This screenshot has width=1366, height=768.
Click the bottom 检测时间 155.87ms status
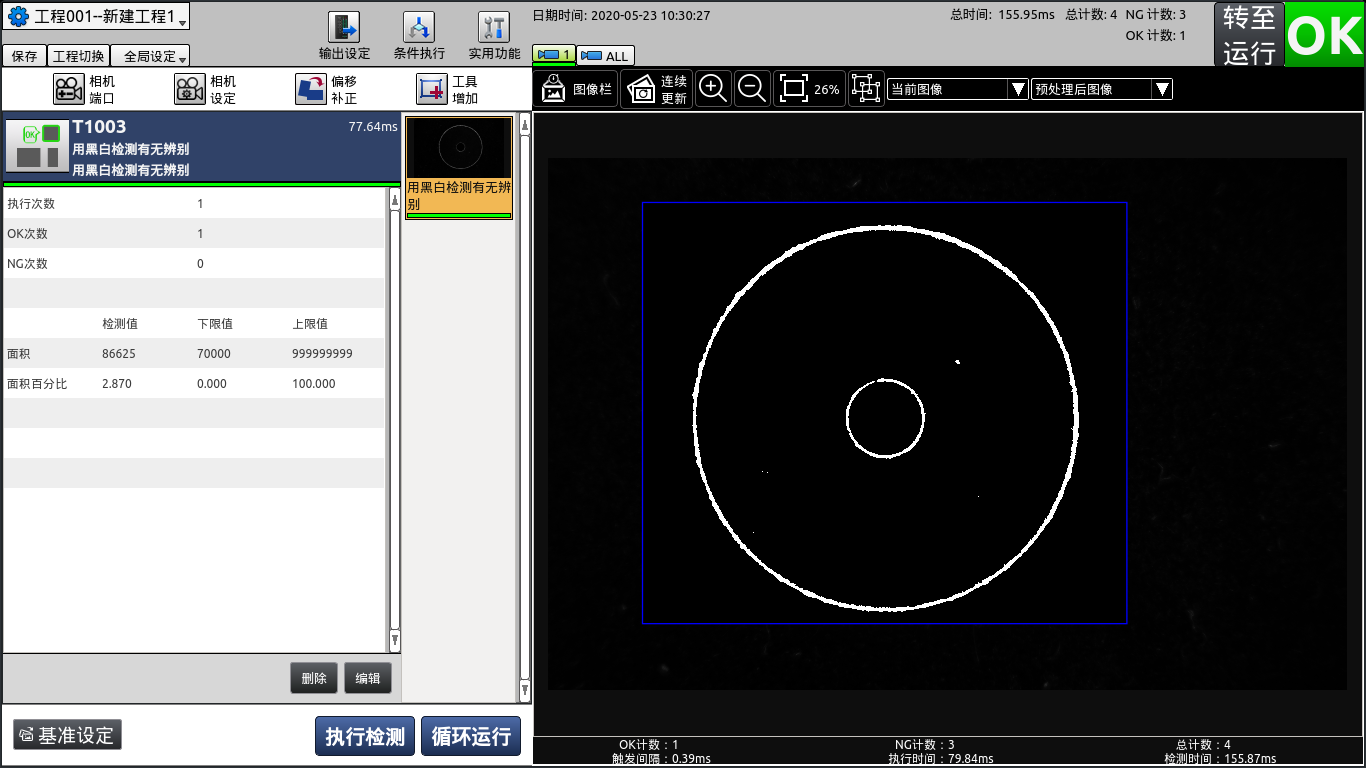(x=1220, y=759)
